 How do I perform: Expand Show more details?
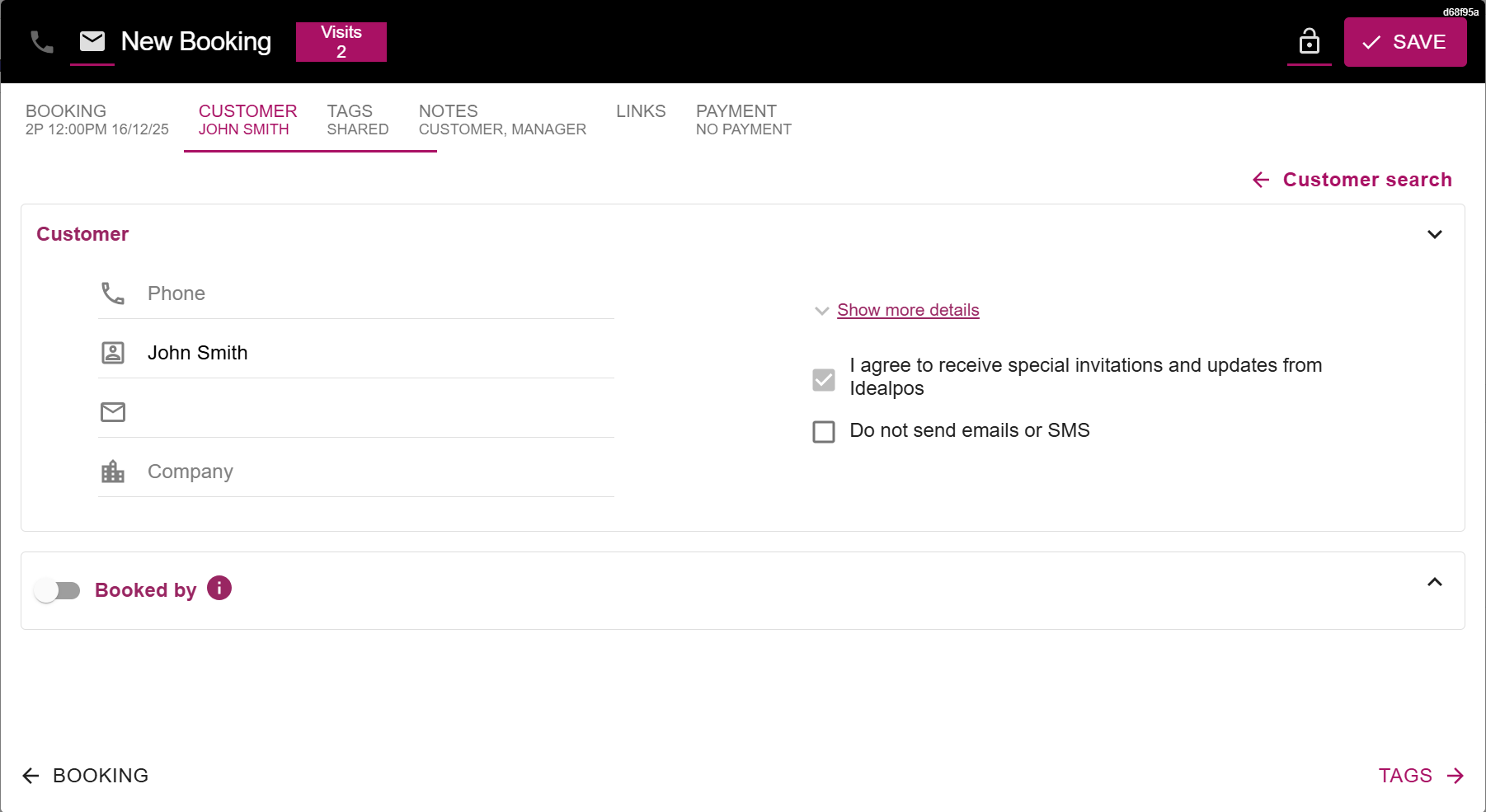click(907, 311)
